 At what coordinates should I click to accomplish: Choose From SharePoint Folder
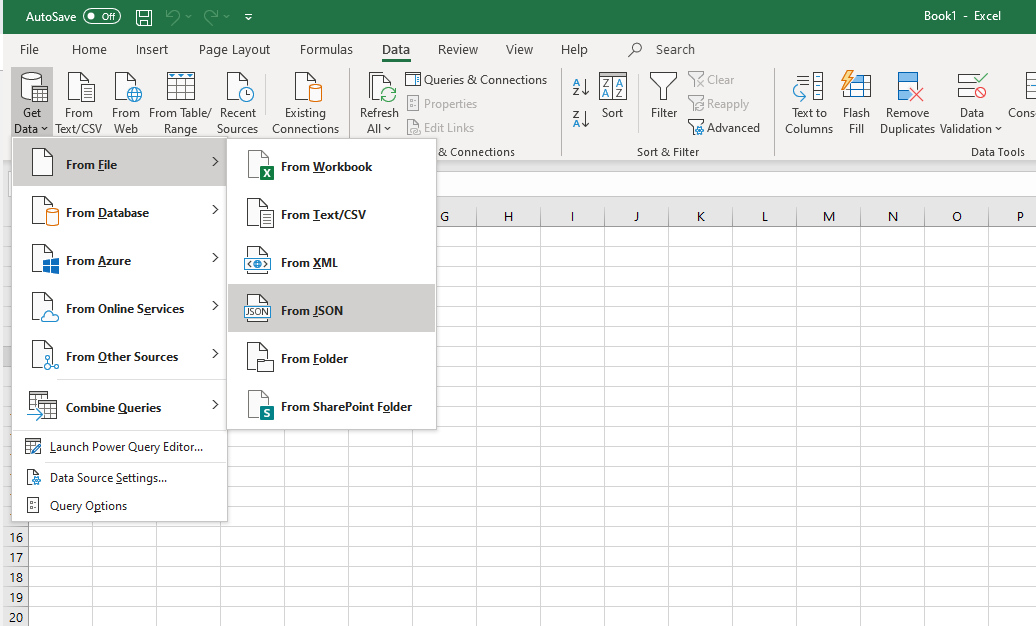coord(332,406)
